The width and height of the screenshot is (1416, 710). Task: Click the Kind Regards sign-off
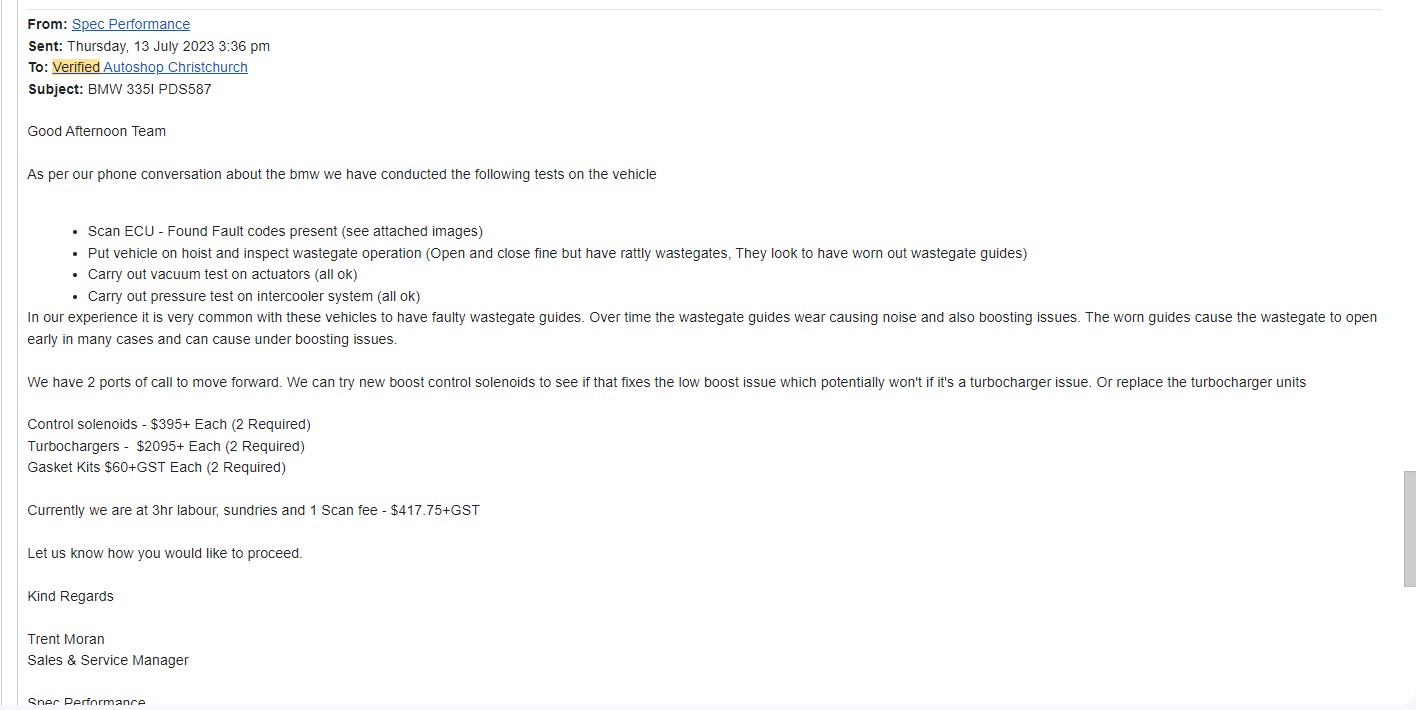tap(71, 596)
